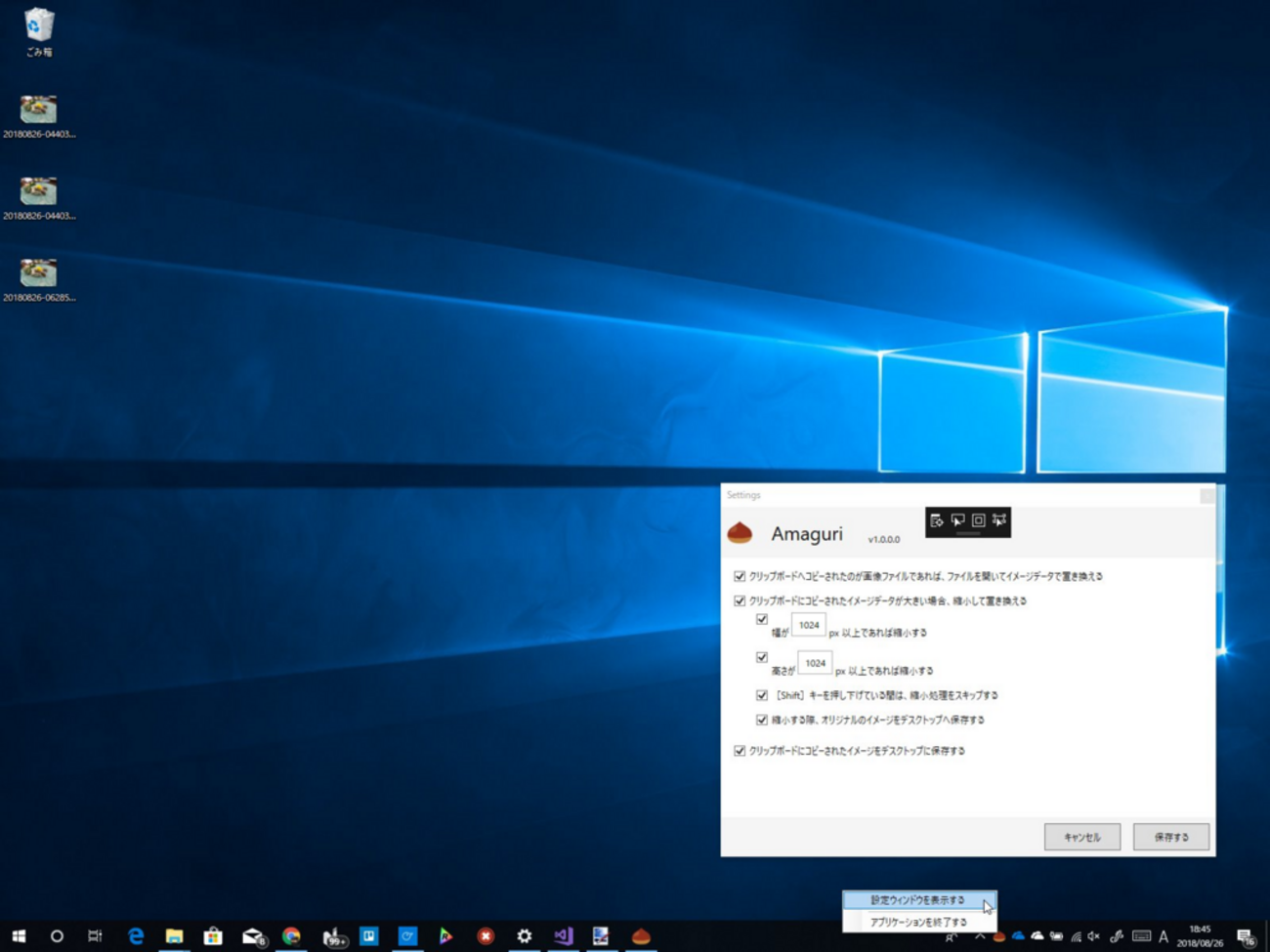Open the Trello app in the taskbar
Screen dimensions: 1270x952
[368, 935]
